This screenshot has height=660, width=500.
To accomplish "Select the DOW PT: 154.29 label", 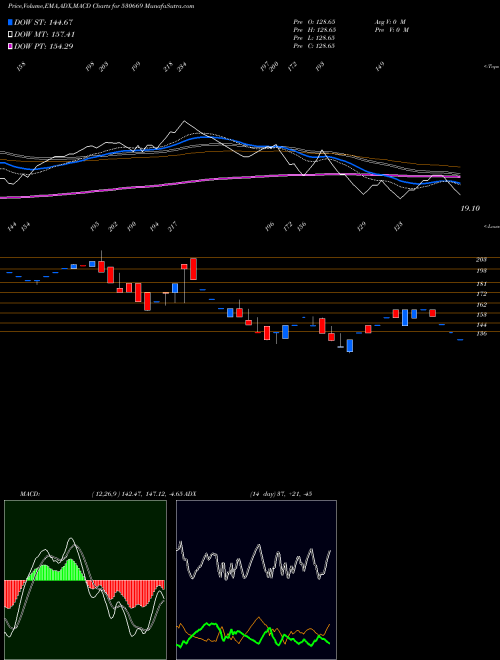I will (43, 46).
